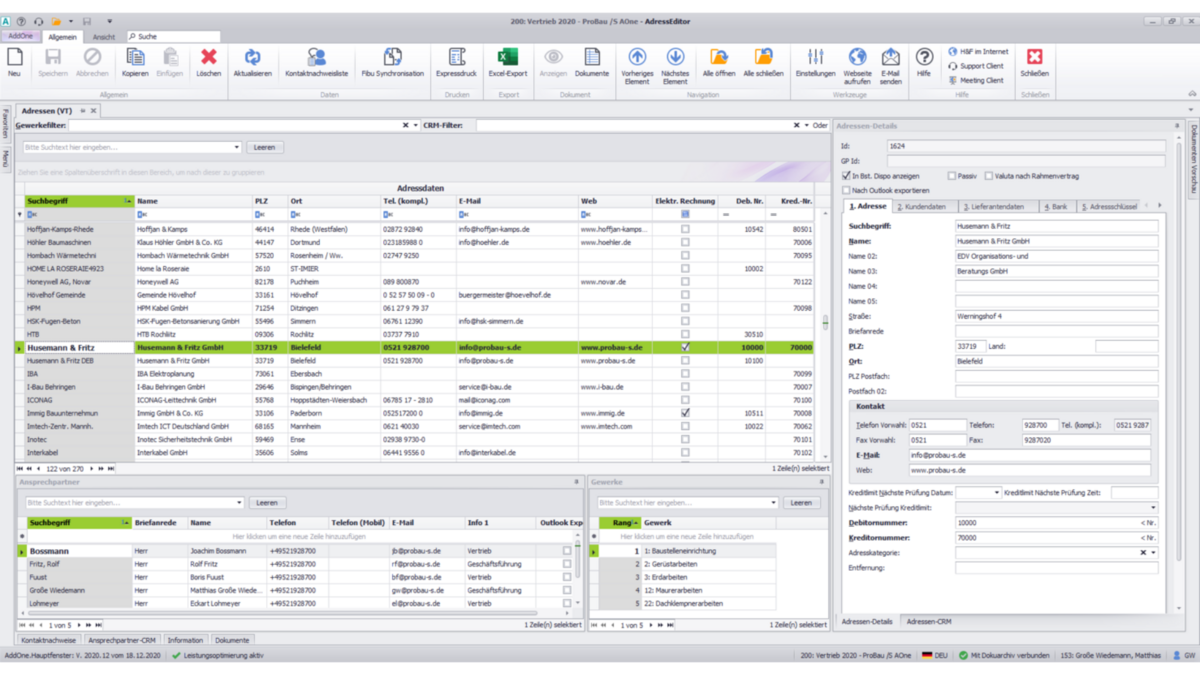Open the Adressen-CRM bottom tab
The image size is (1200, 675).
[929, 622]
